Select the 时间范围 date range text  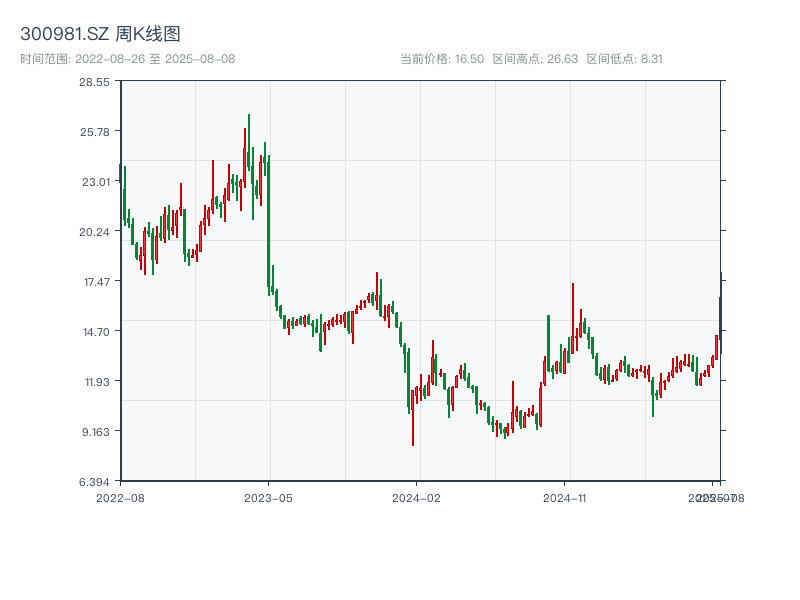127,59
